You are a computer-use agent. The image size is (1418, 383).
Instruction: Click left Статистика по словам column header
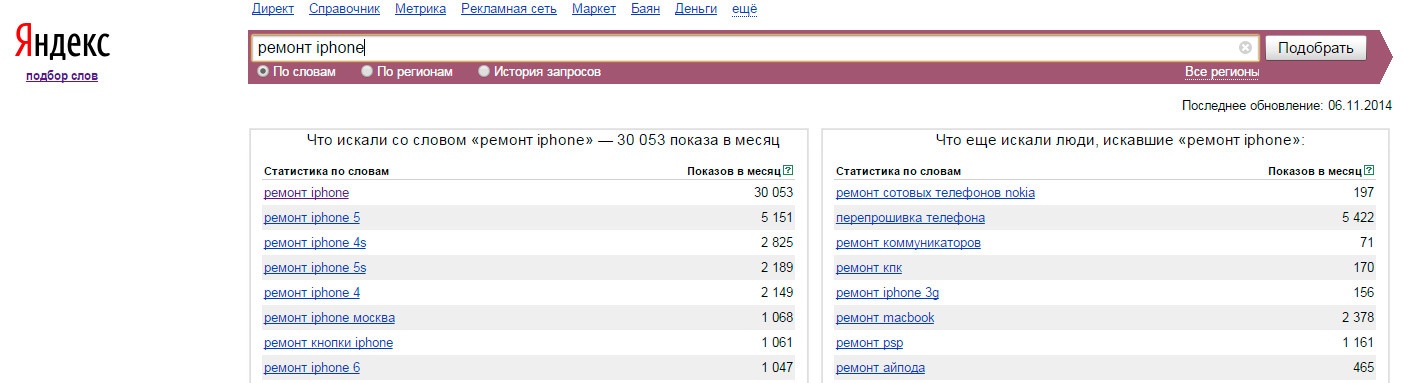click(x=326, y=171)
